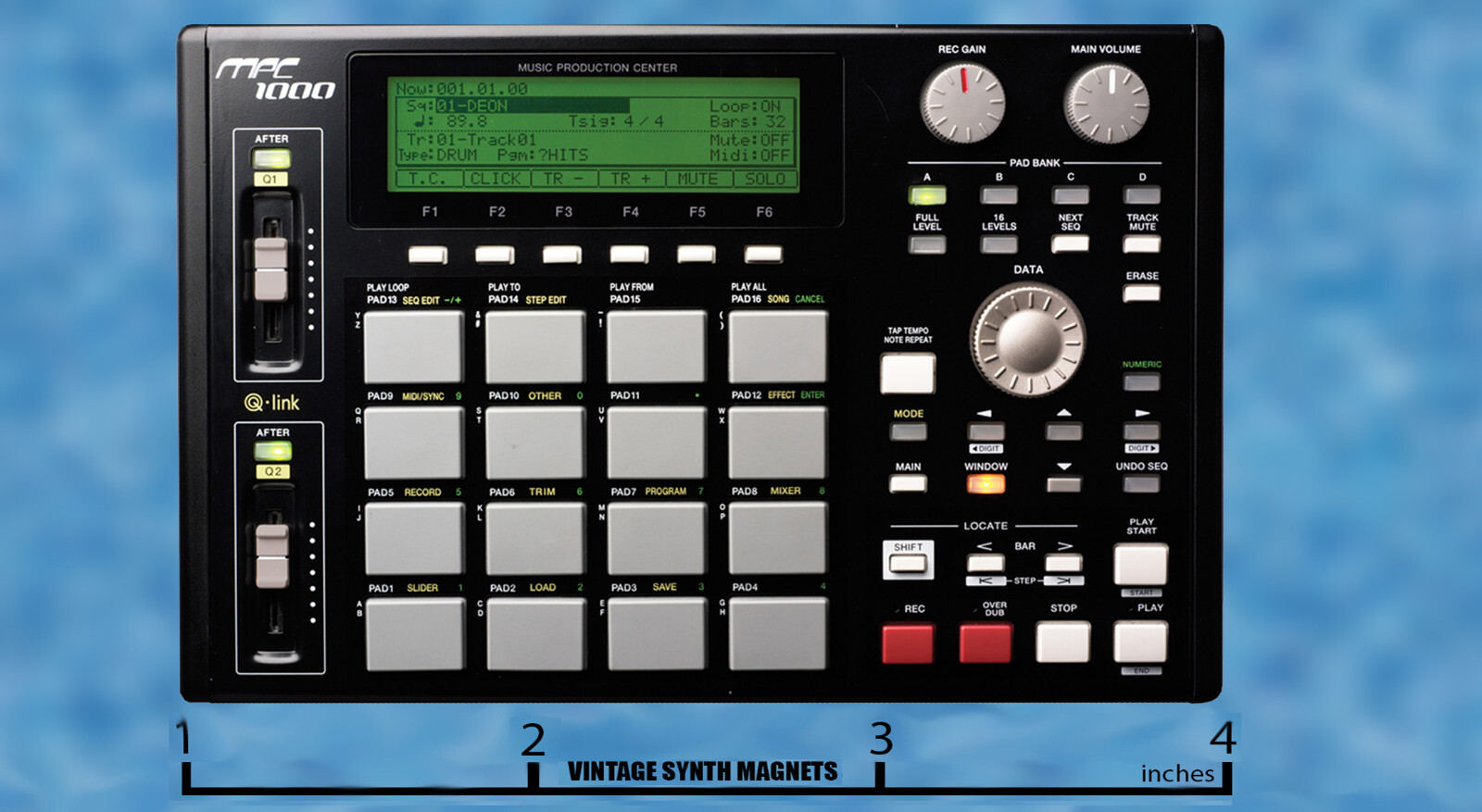Hit PAD10 labeled OTHER
The image size is (1482, 812).
535,442
